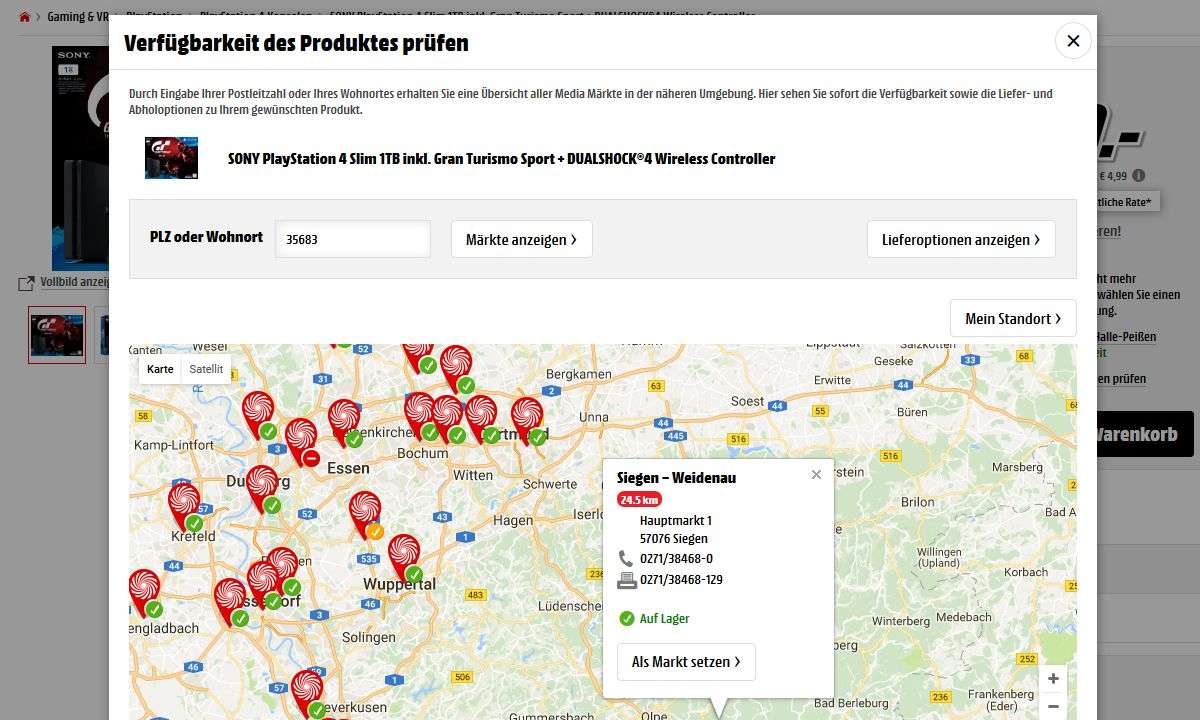The image size is (1200, 720).
Task: Click Märkte anzeigen button
Action: [x=522, y=239]
